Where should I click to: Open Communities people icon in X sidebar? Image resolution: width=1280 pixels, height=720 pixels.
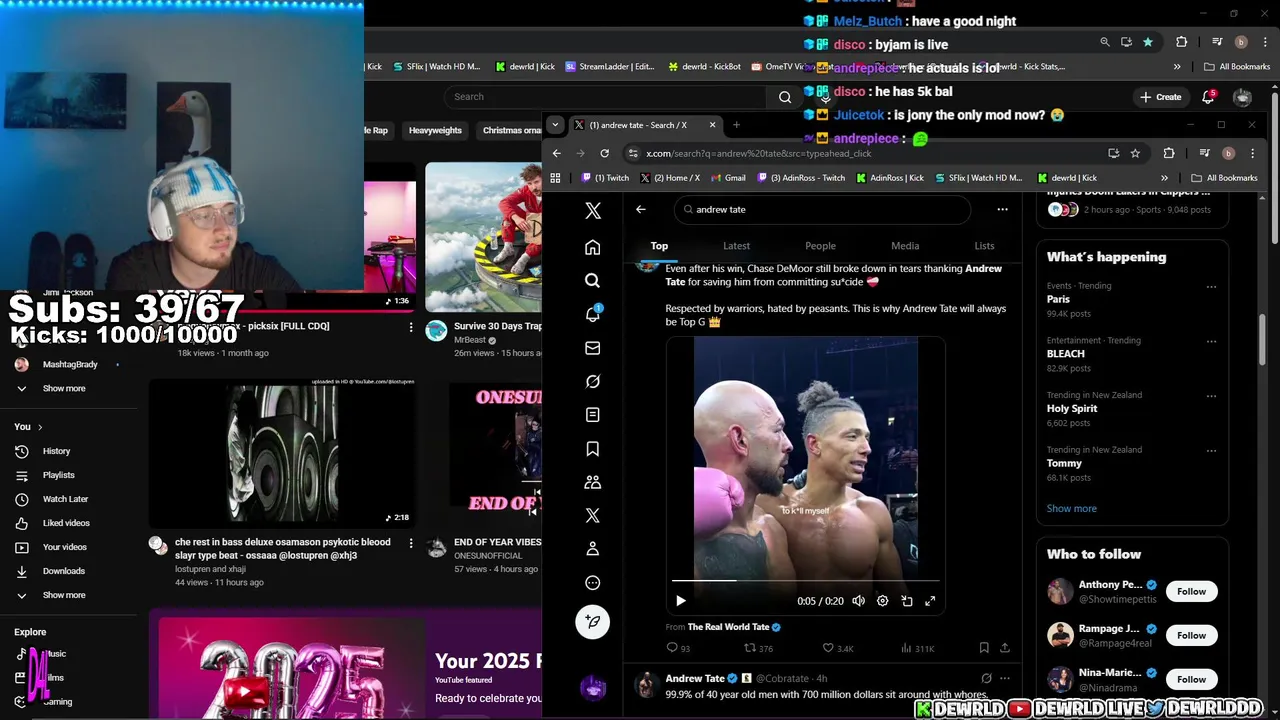pyautogui.click(x=592, y=482)
